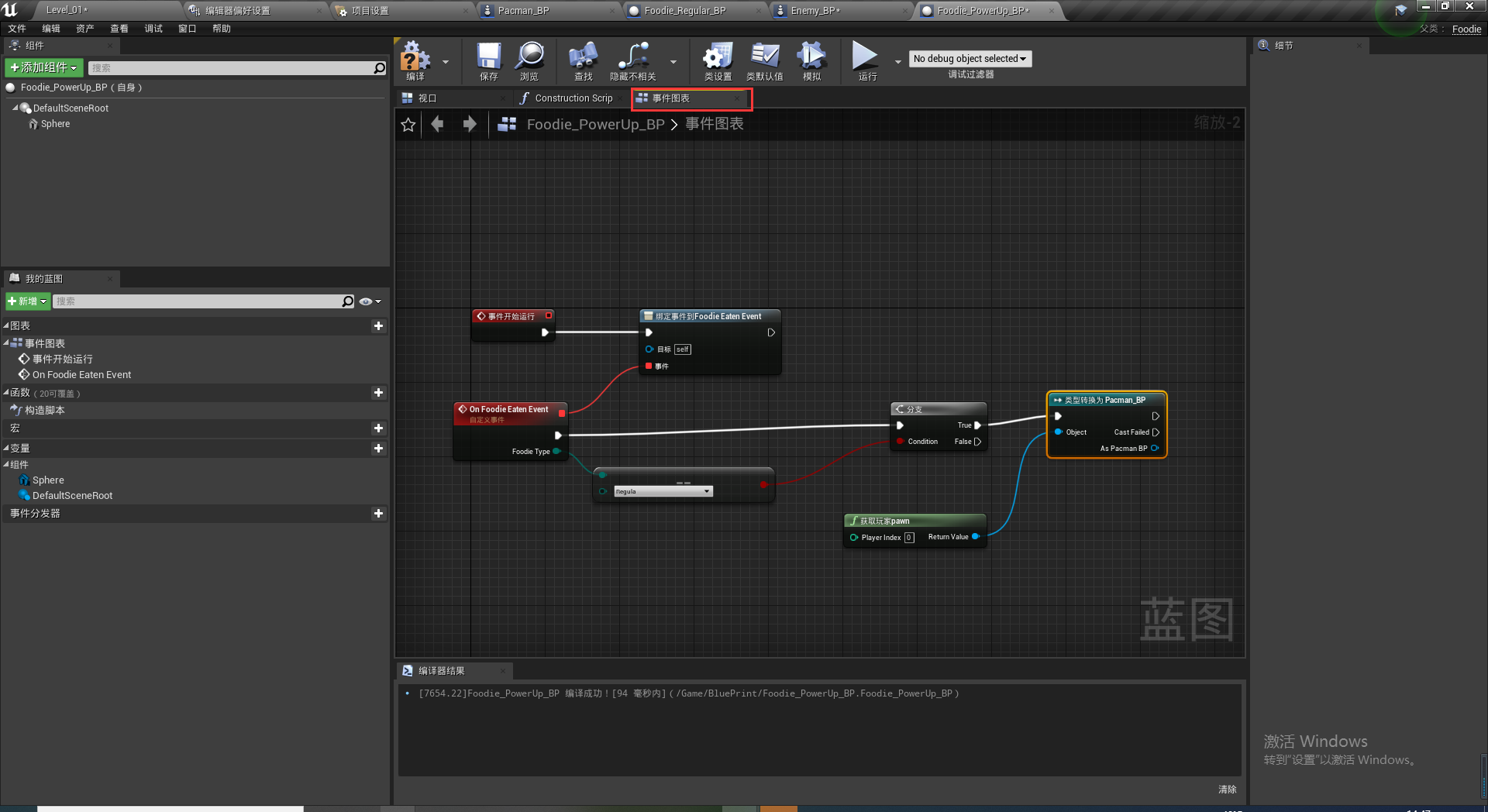Switch to the 视口 viewport tab
This screenshot has height=812, width=1488.
coord(425,98)
